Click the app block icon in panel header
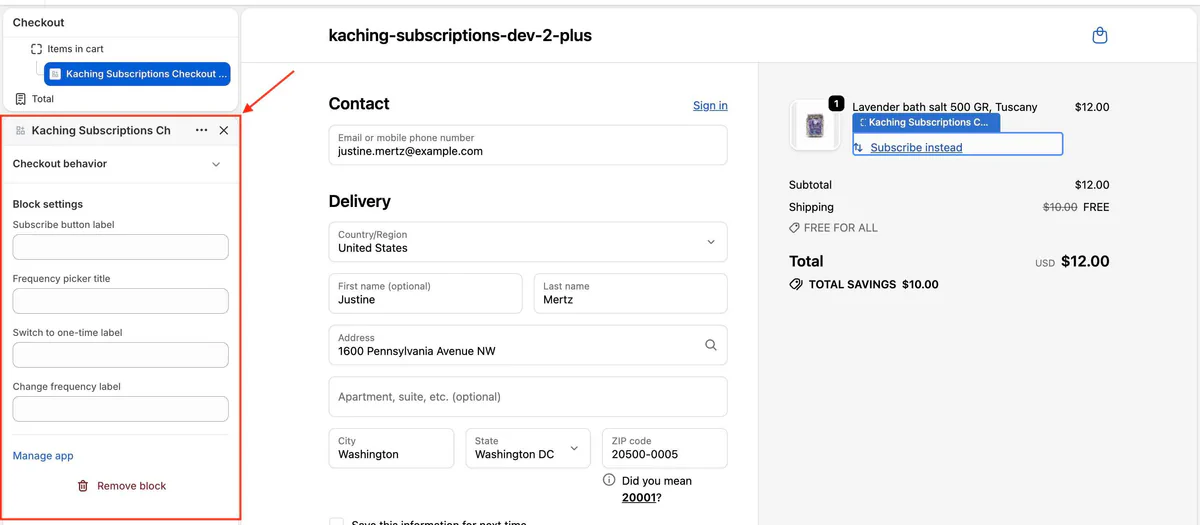The image size is (1200, 525). (x=21, y=131)
